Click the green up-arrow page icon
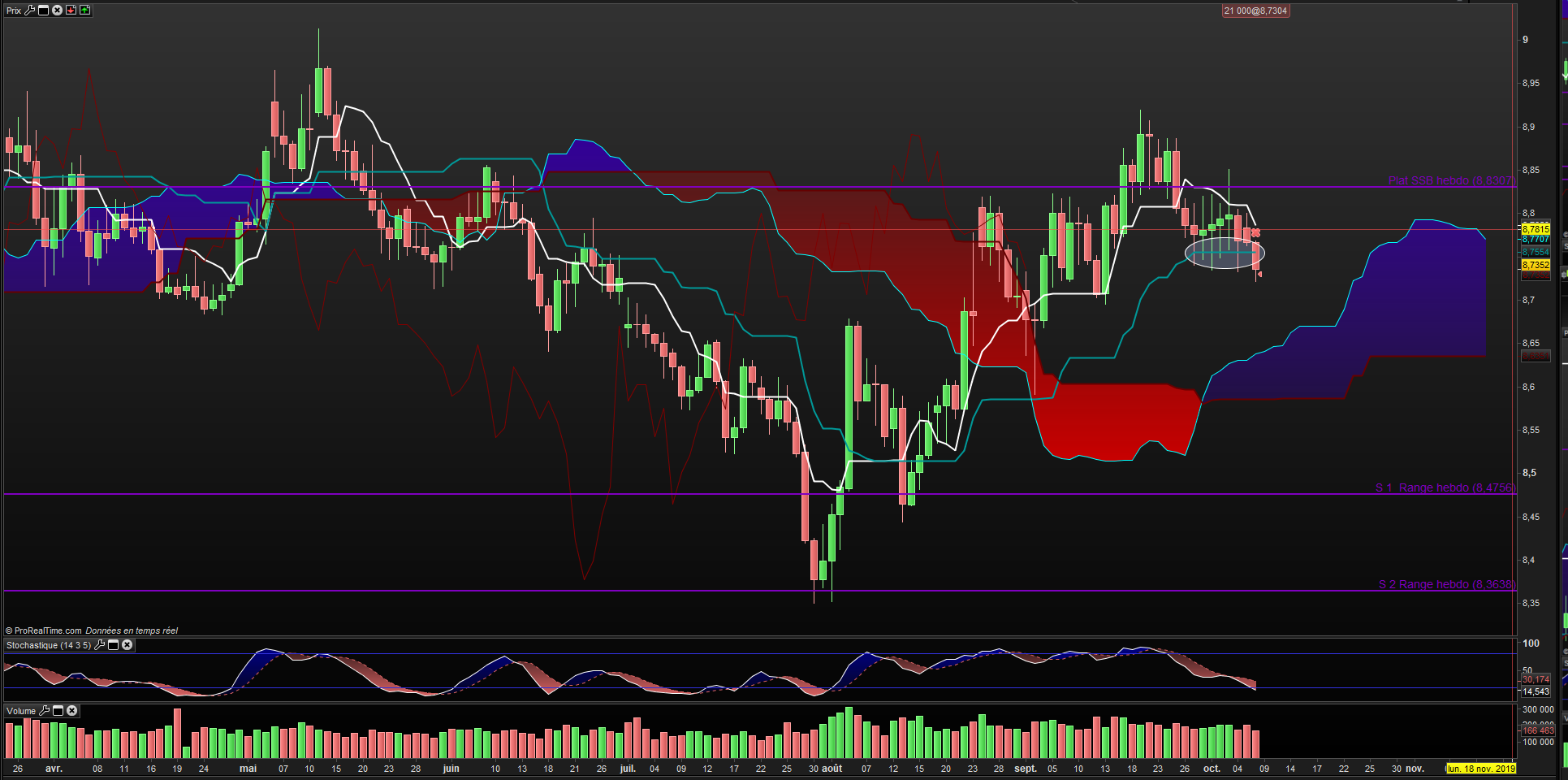Viewport: 1568px width, 780px height. click(x=85, y=11)
